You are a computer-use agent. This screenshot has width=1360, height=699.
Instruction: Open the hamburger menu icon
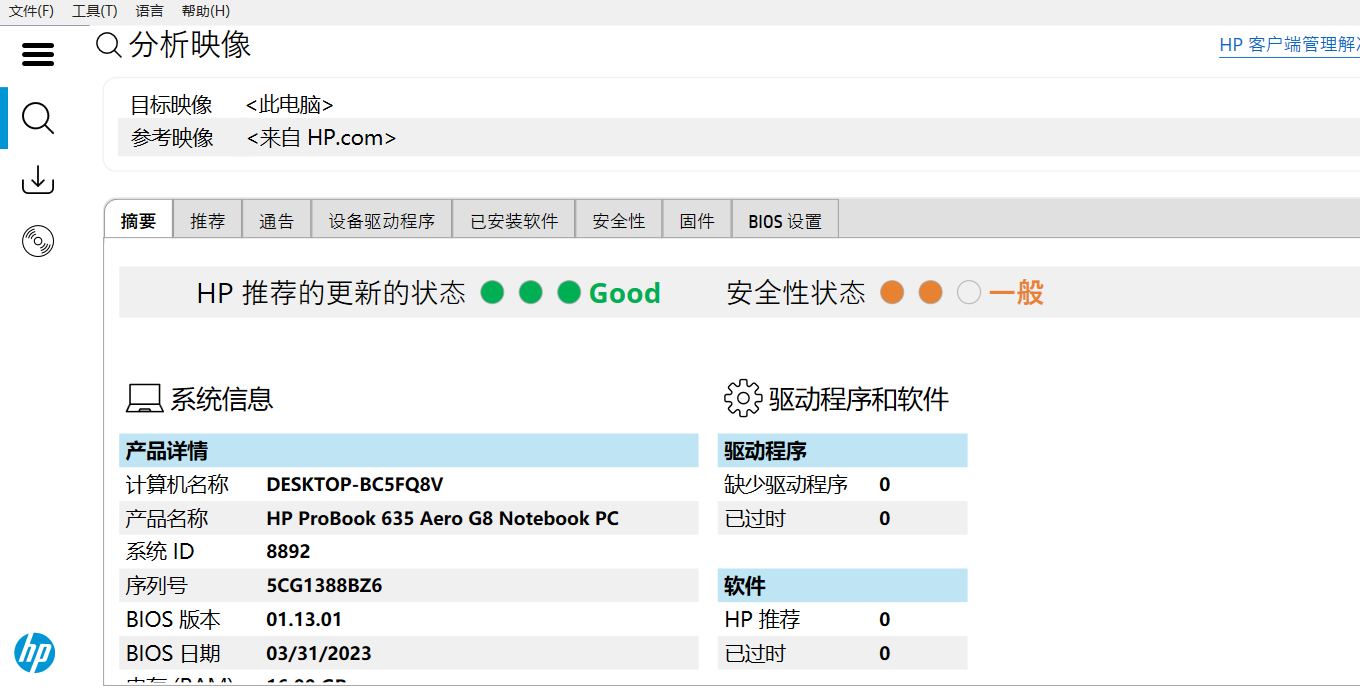pyautogui.click(x=38, y=54)
